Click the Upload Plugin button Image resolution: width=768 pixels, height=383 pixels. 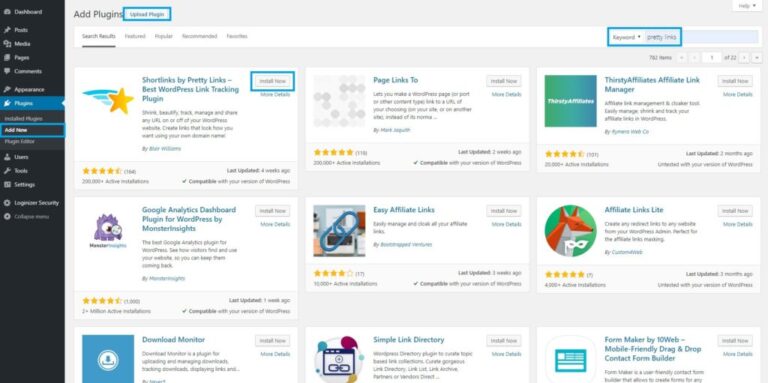pyautogui.click(x=147, y=15)
